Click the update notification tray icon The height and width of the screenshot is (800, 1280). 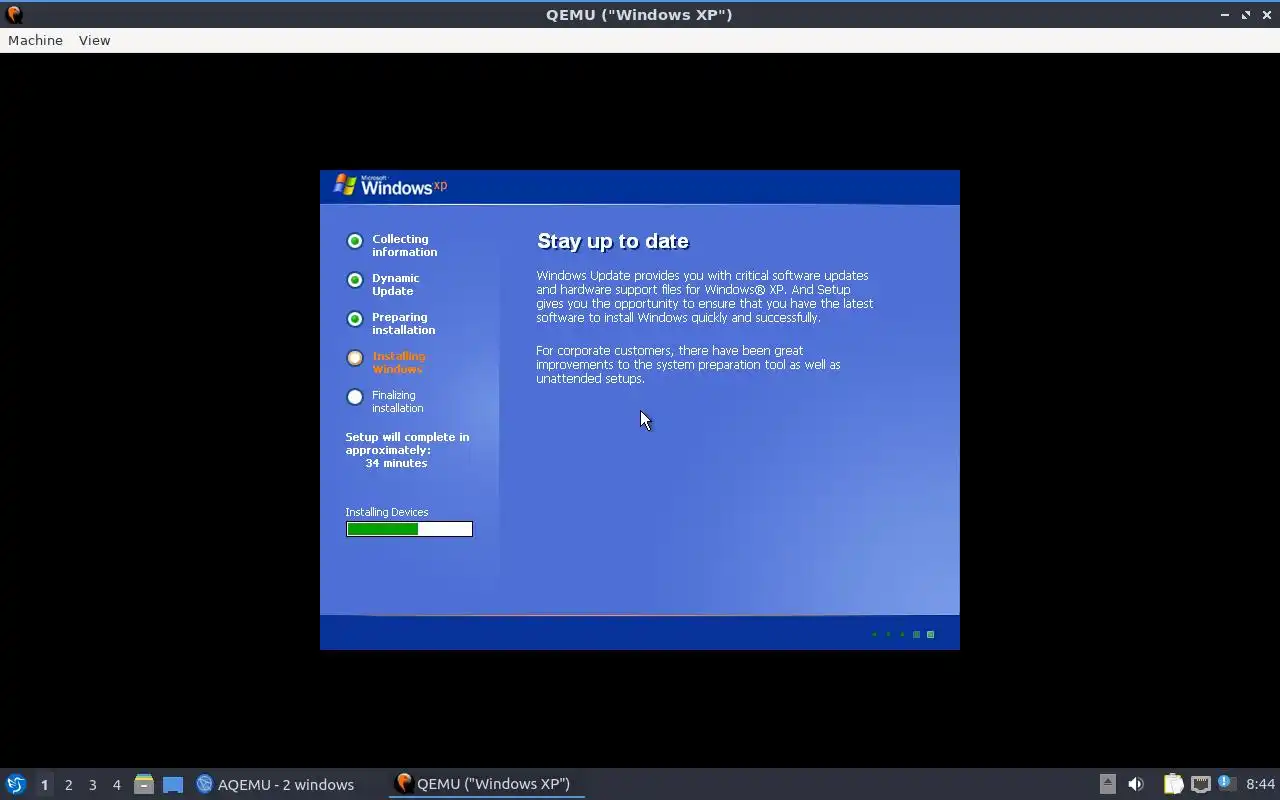click(1226, 783)
